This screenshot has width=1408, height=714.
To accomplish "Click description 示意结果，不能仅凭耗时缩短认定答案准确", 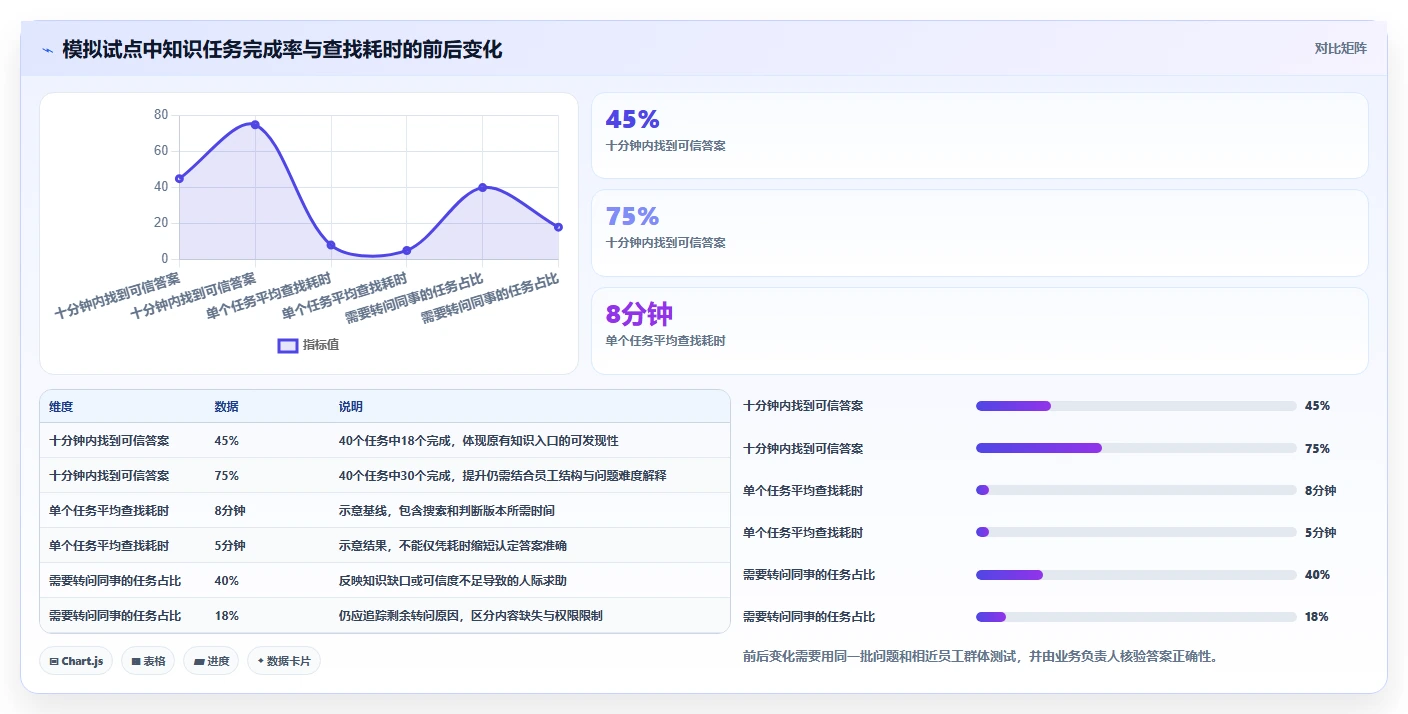I will [453, 546].
